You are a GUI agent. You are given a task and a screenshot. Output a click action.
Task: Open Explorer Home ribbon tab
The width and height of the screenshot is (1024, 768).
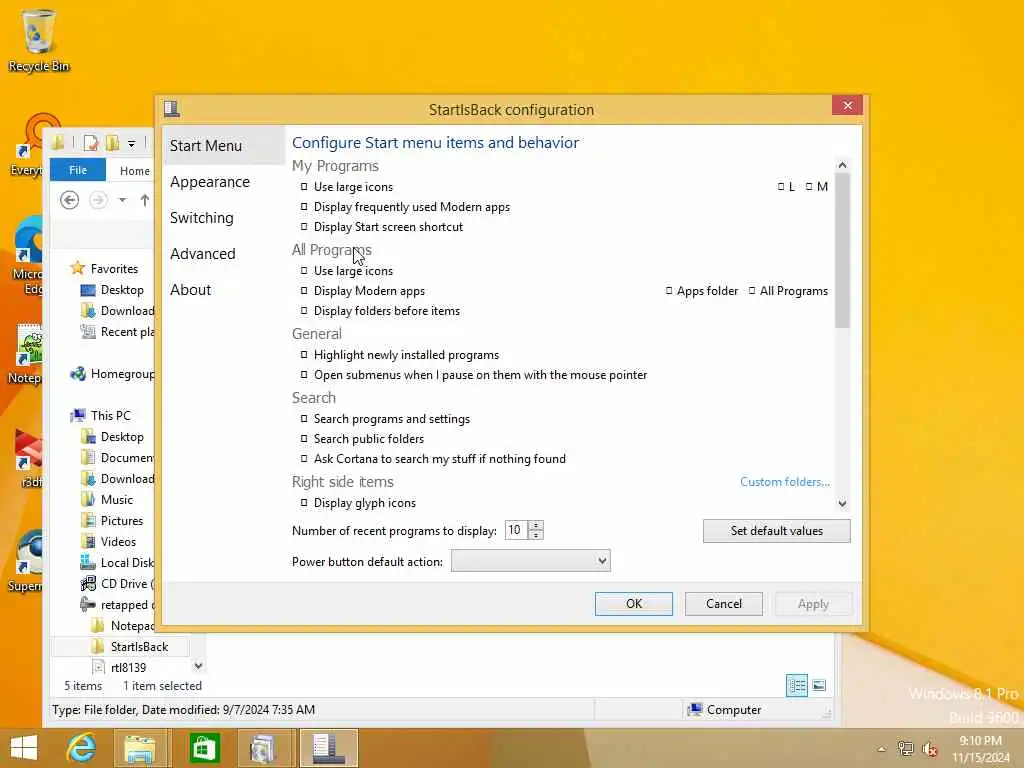point(135,170)
